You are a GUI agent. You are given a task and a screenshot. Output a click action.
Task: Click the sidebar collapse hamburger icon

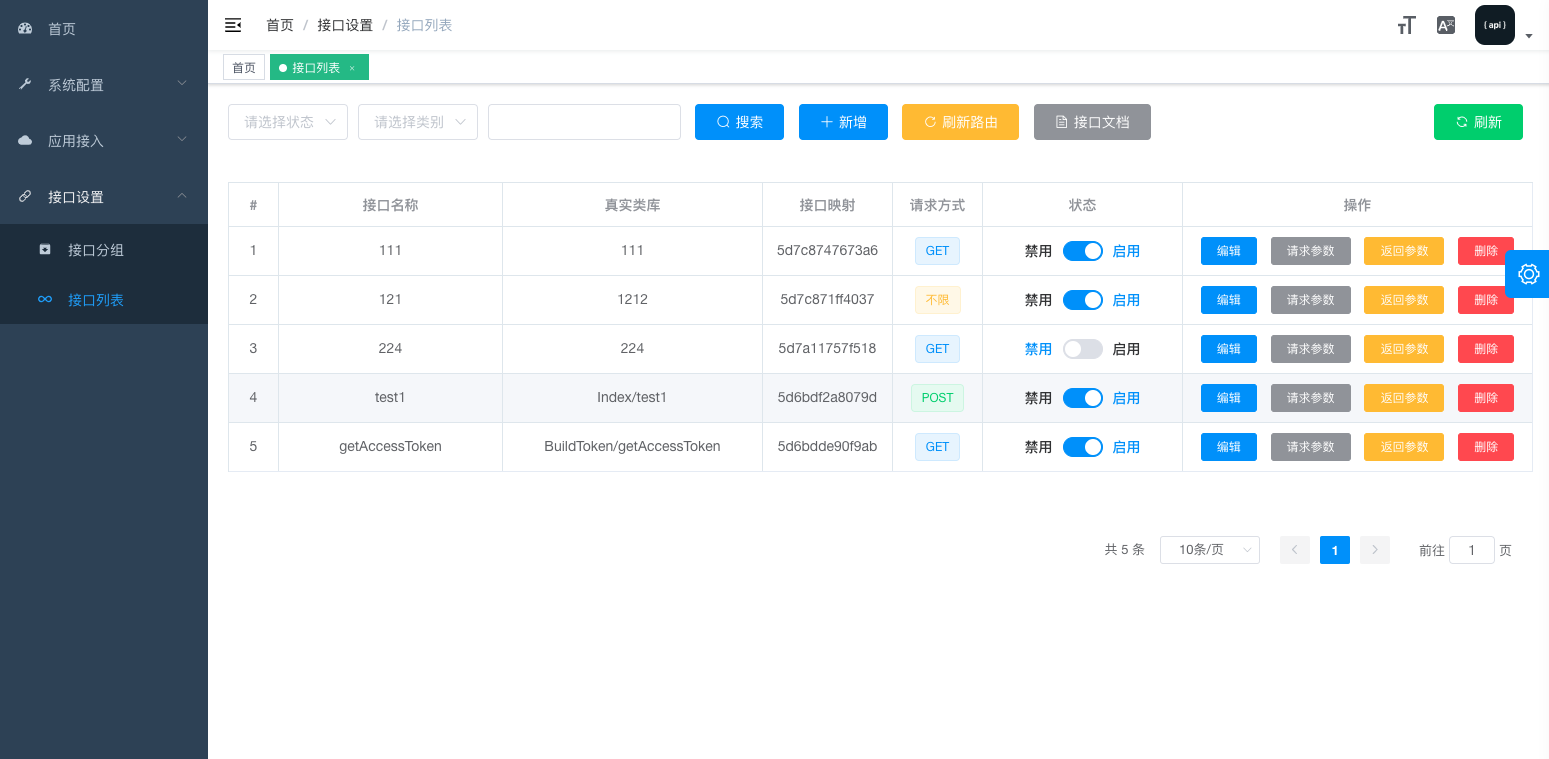coord(233,25)
